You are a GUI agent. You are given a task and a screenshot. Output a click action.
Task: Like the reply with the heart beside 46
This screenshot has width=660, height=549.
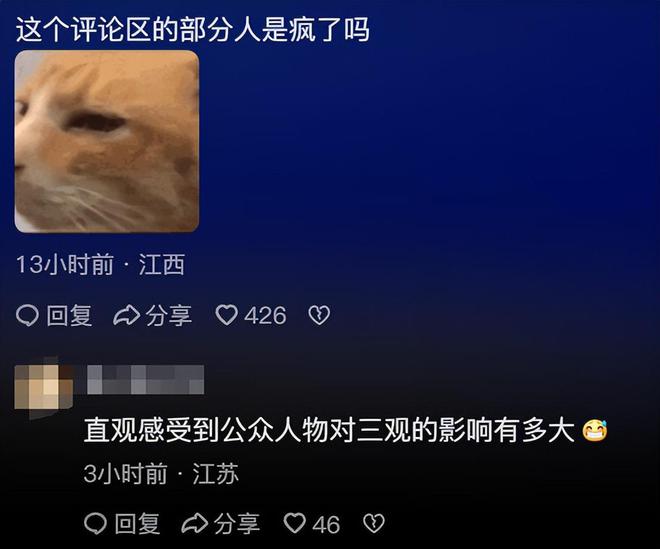pos(295,523)
